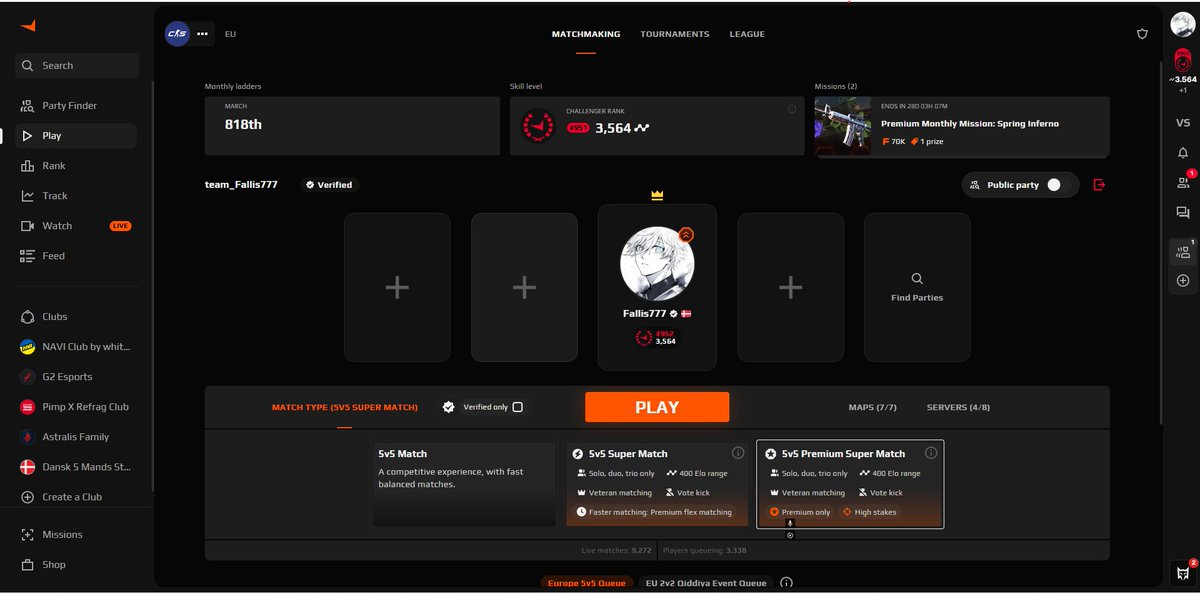Show info for 5v5 Super Match
The width and height of the screenshot is (1200, 593).
tap(738, 453)
